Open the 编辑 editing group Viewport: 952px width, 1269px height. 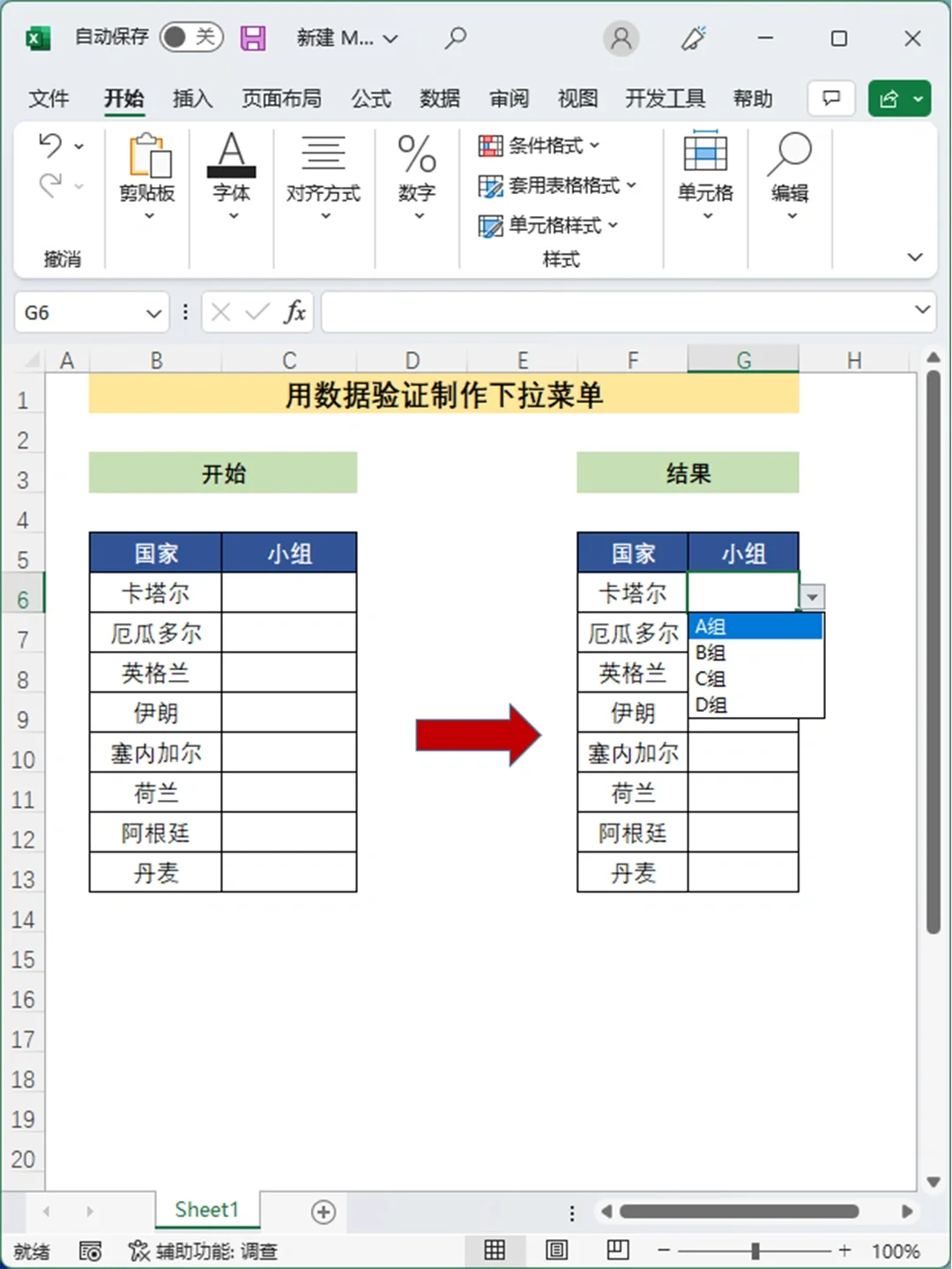790,177
